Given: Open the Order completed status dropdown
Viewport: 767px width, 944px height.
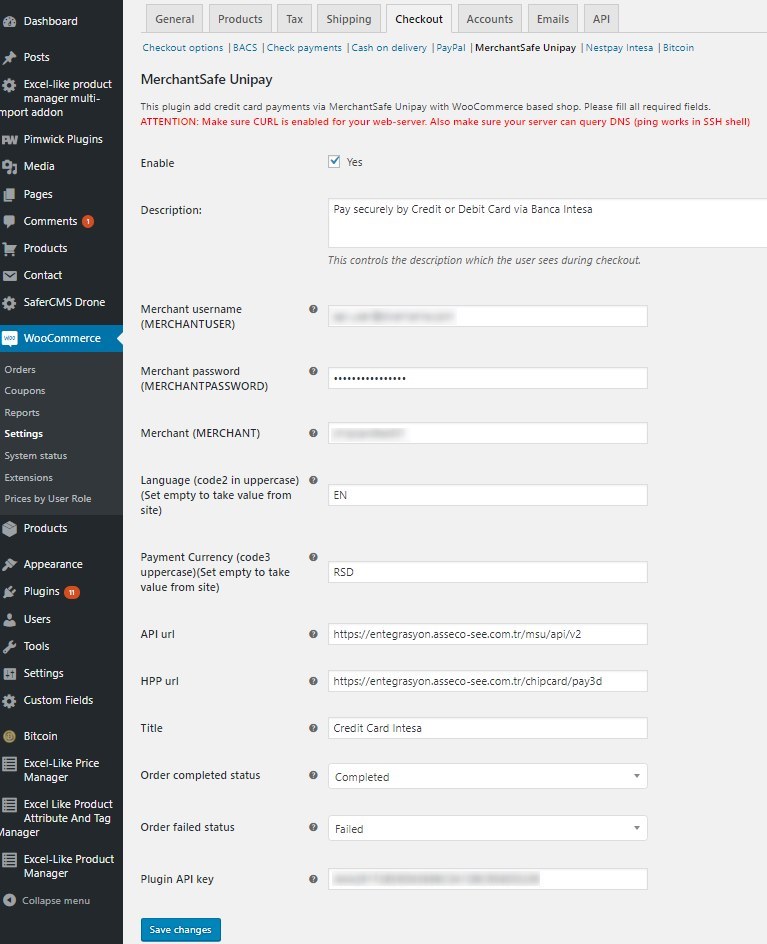Looking at the screenshot, I should pos(487,777).
